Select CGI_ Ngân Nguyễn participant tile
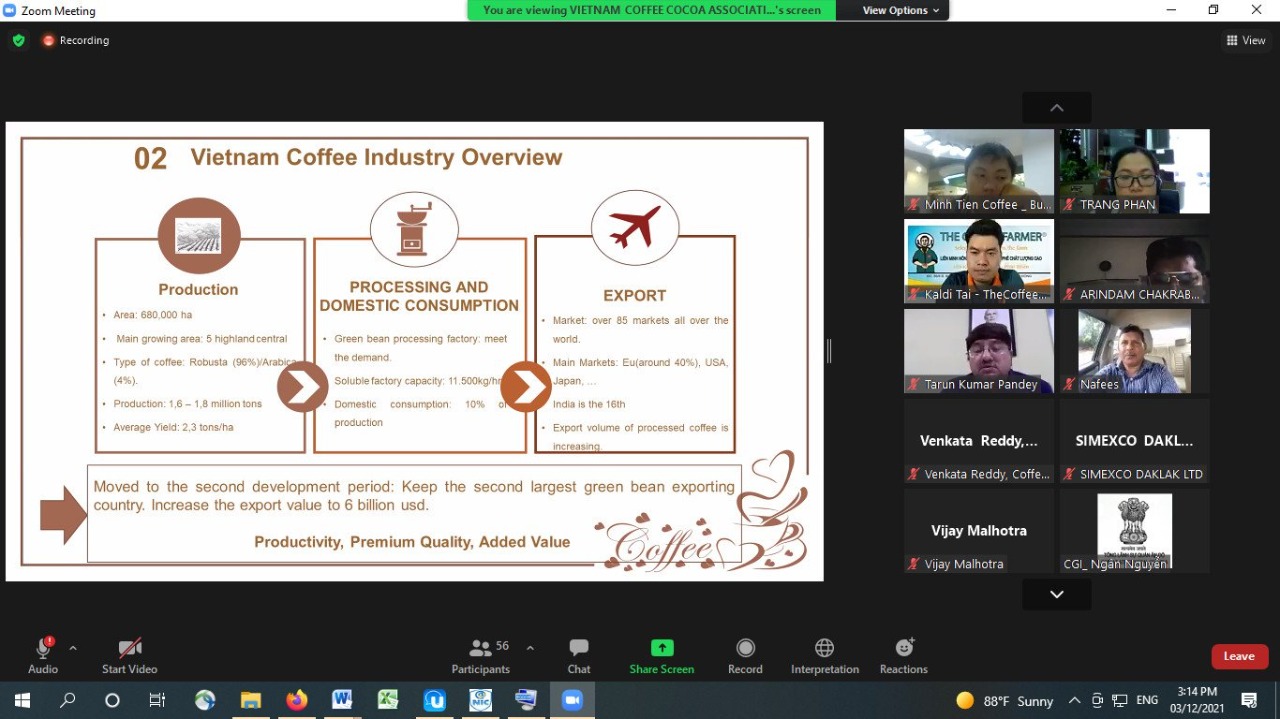1280x719 pixels. 1135,531
